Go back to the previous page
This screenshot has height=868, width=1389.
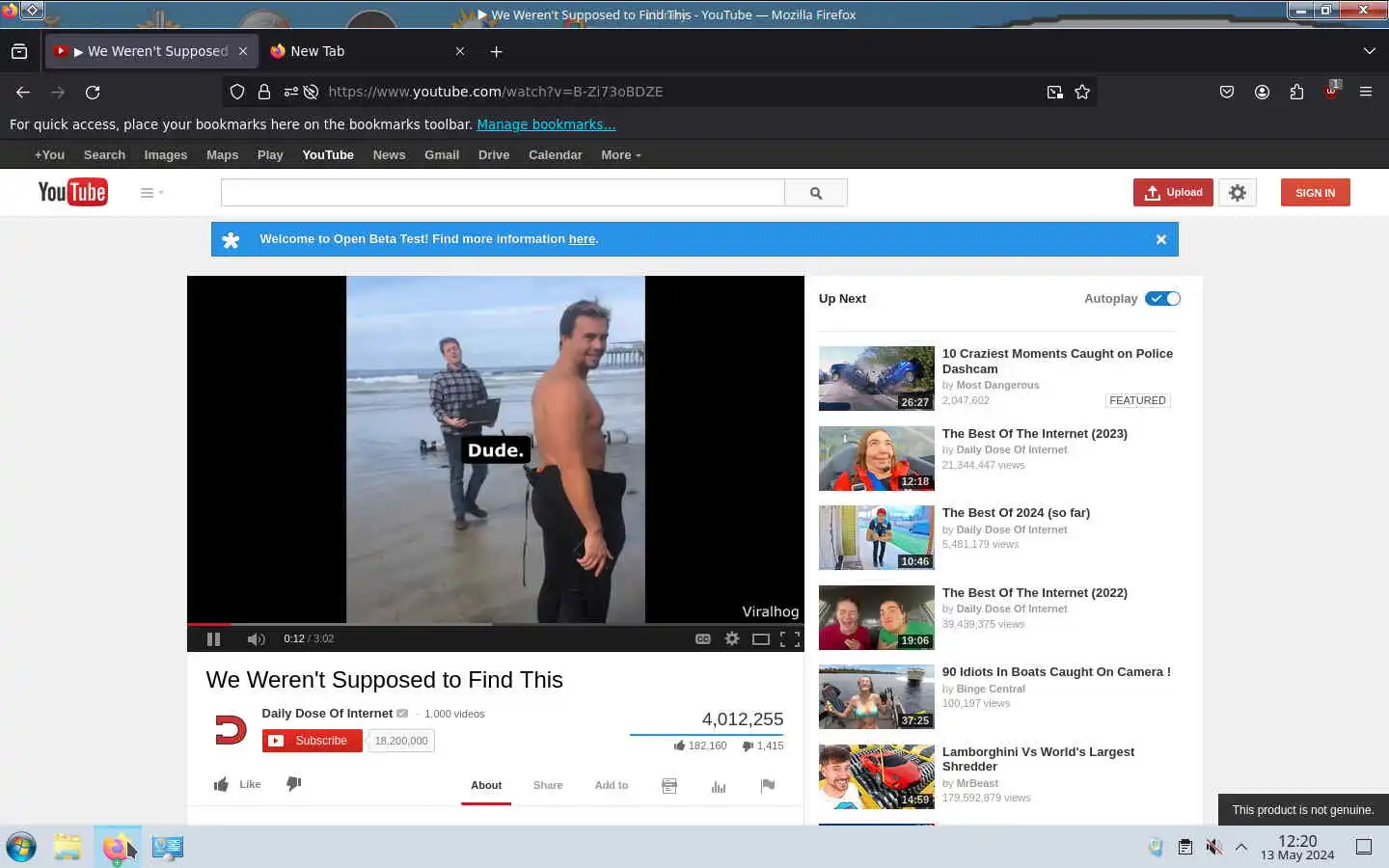click(23, 92)
